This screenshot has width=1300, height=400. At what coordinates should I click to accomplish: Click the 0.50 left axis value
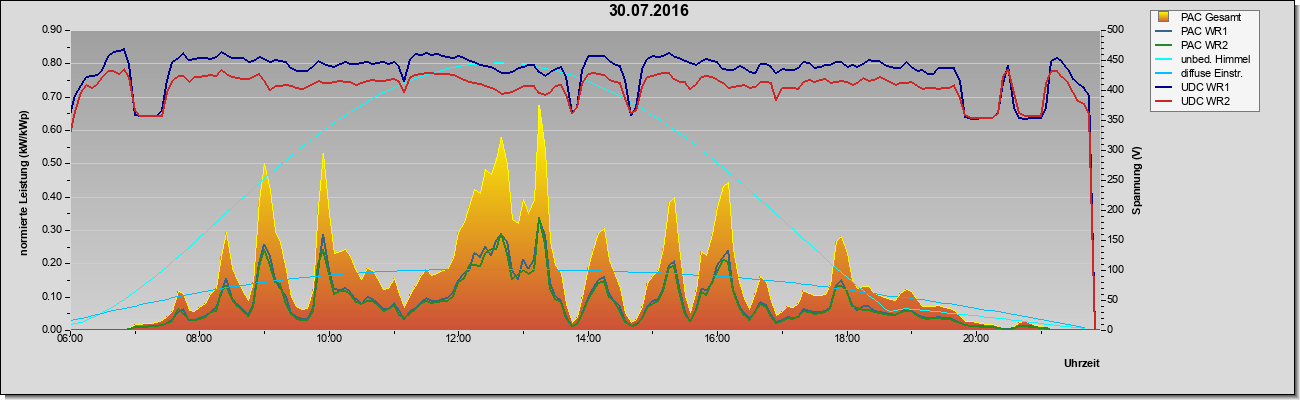[52, 163]
